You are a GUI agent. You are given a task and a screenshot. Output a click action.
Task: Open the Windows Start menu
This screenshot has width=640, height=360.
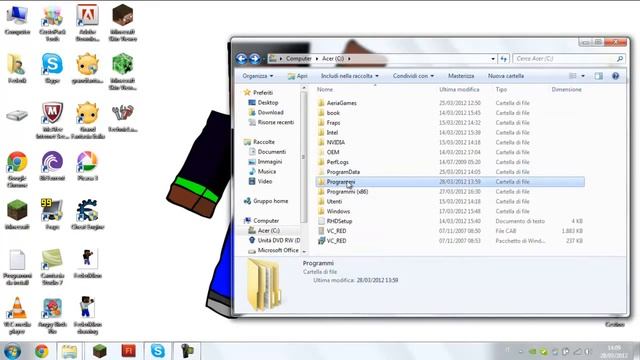[x=12, y=351]
